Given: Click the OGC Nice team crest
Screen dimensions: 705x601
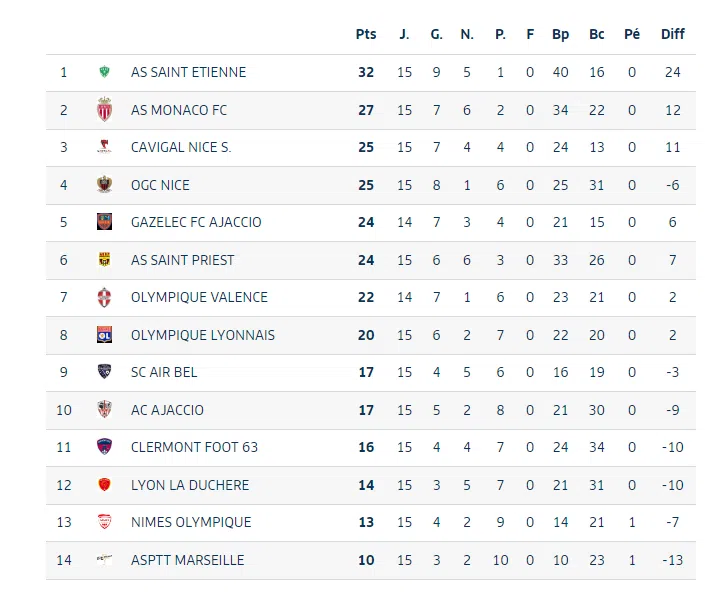Looking at the screenshot, I should [104, 185].
